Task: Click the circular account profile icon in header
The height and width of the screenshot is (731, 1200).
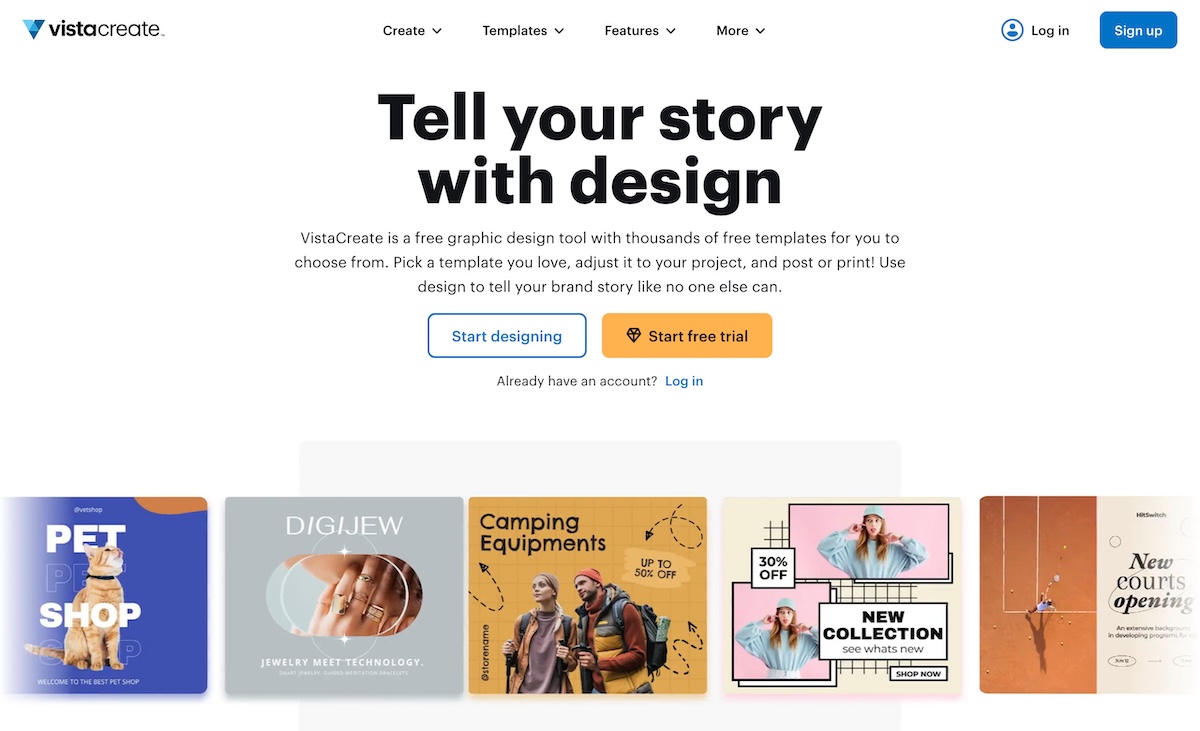Action: click(1011, 29)
